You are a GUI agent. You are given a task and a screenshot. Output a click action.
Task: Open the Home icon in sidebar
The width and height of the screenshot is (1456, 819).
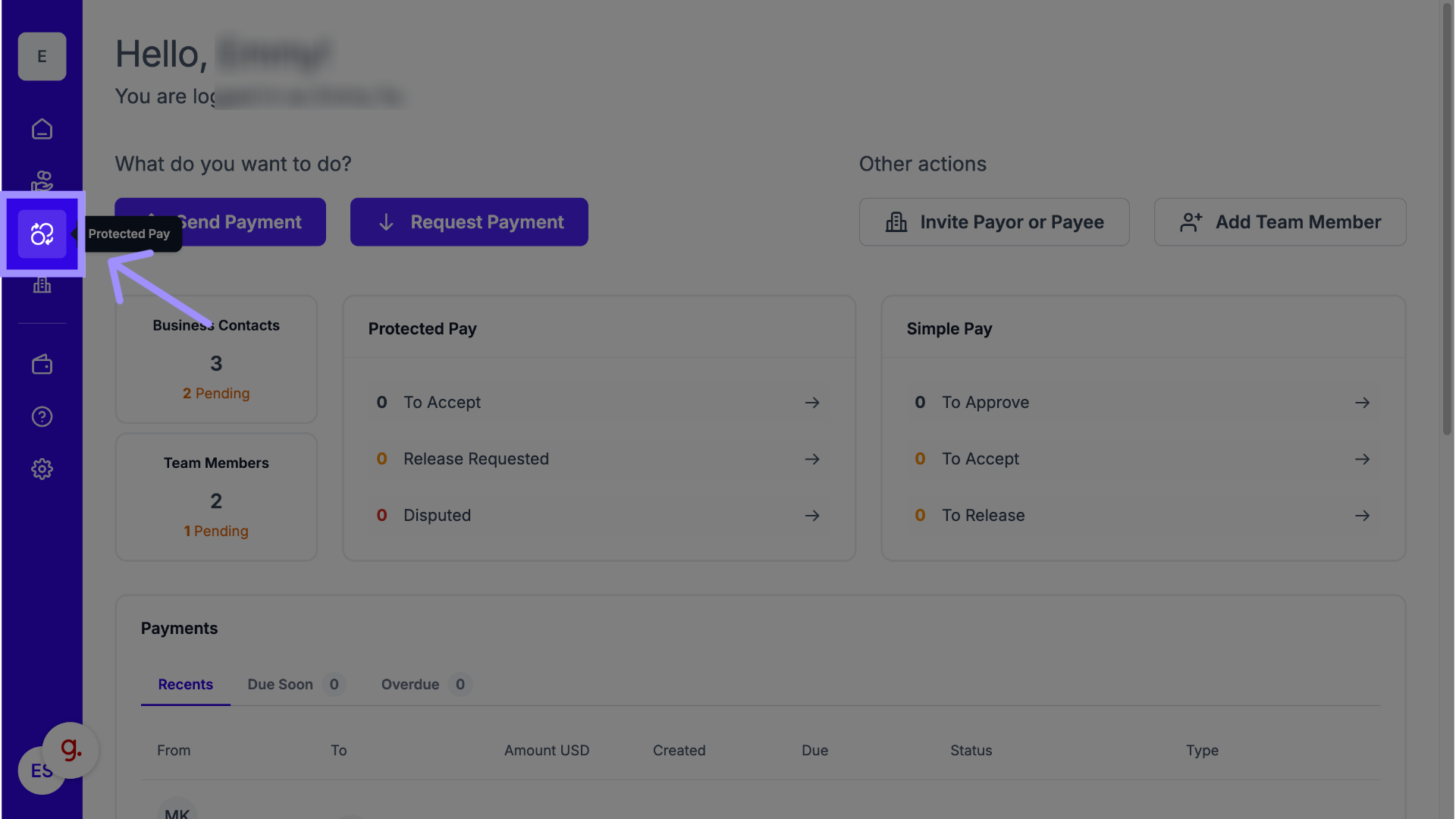point(42,129)
